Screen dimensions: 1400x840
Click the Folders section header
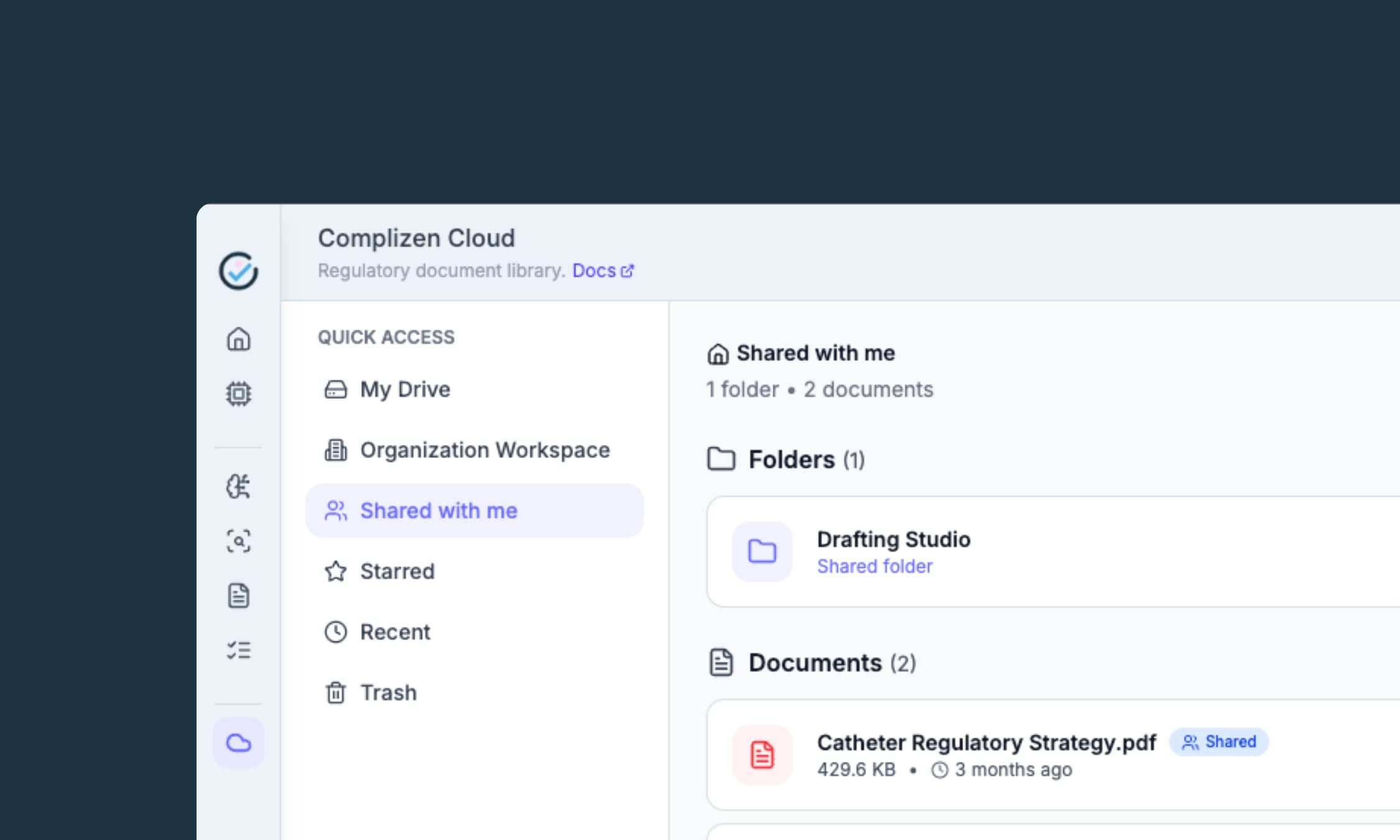806,460
